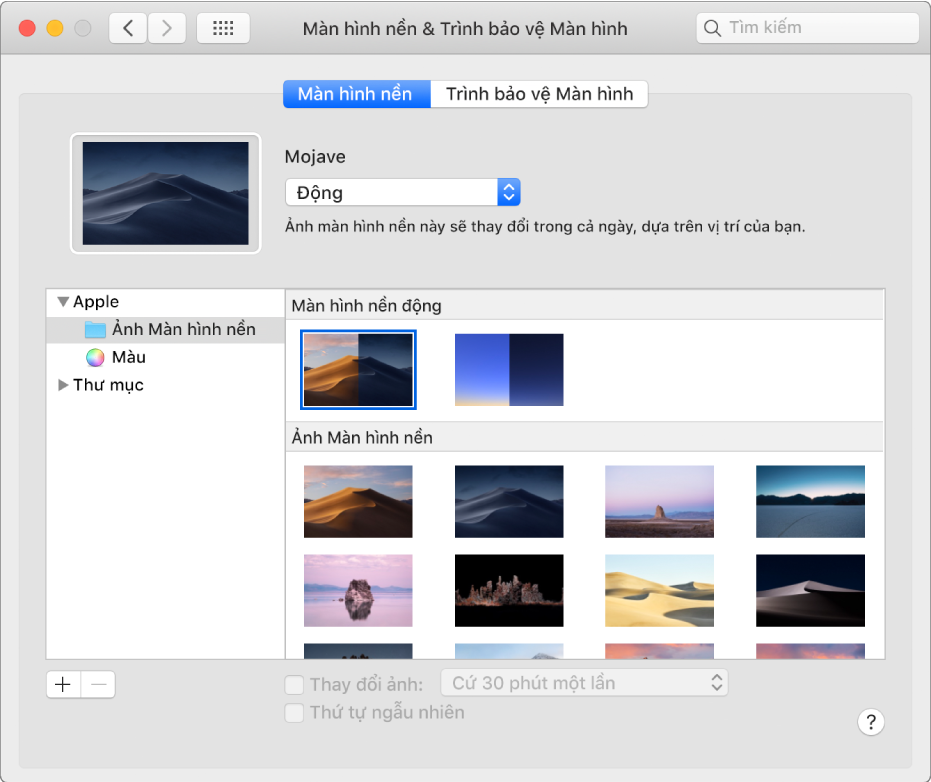This screenshot has width=931, height=782.
Task: Go forward with the right chevron button
Action: click(167, 28)
